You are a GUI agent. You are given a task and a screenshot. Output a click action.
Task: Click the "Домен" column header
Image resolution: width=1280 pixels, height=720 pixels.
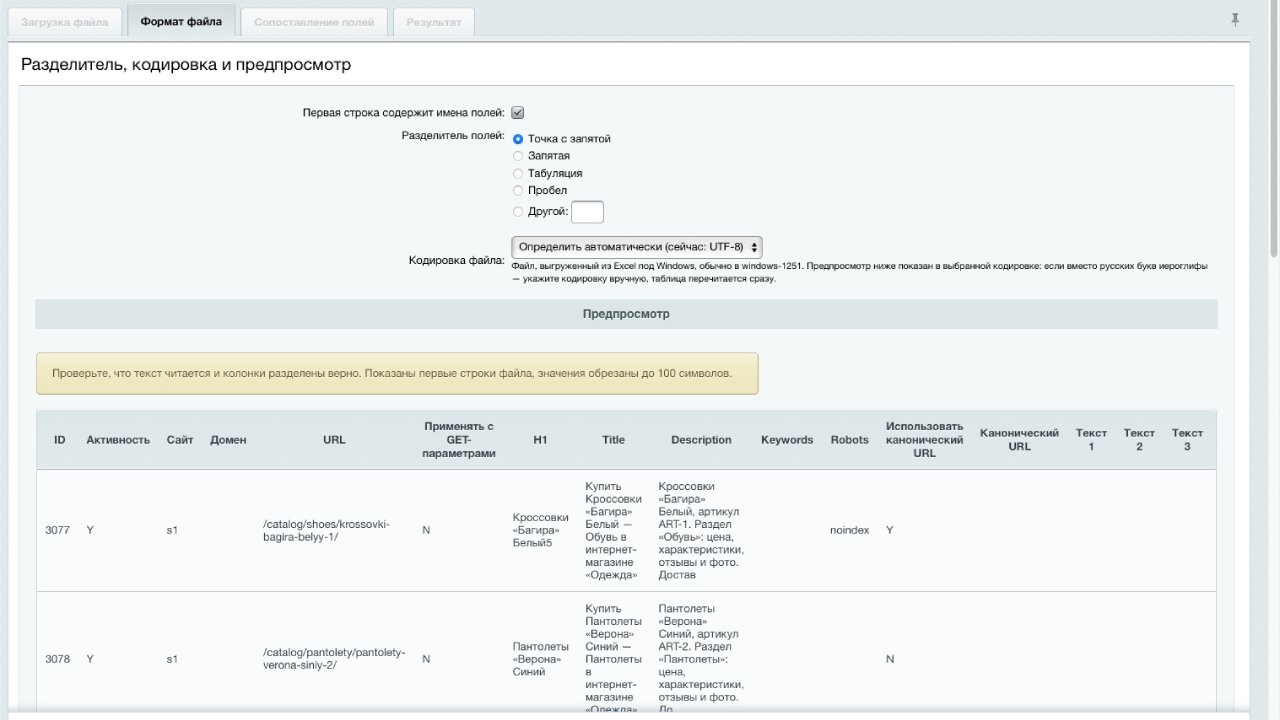click(228, 440)
